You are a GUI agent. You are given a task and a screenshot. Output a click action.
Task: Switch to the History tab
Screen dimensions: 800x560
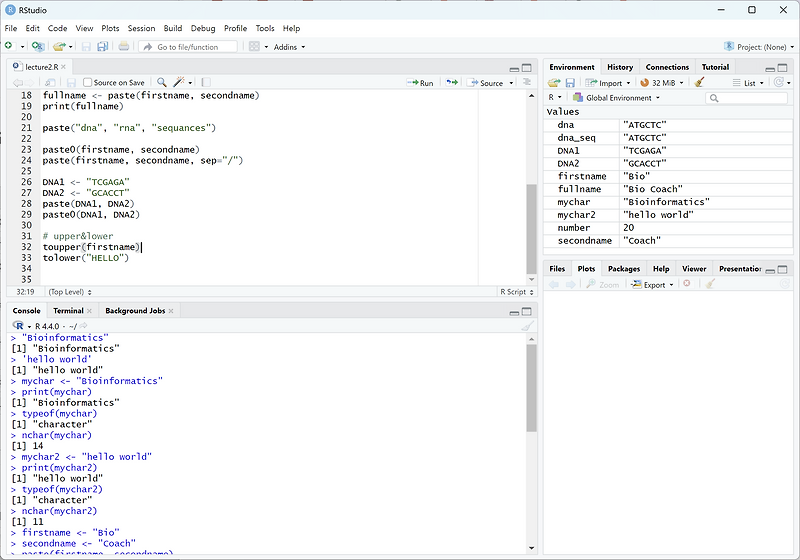tap(620, 67)
